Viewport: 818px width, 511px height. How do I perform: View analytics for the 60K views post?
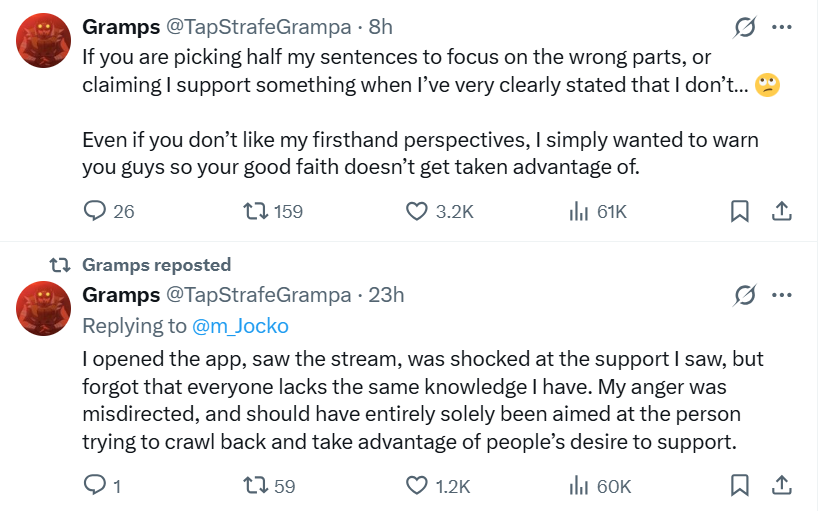577,485
